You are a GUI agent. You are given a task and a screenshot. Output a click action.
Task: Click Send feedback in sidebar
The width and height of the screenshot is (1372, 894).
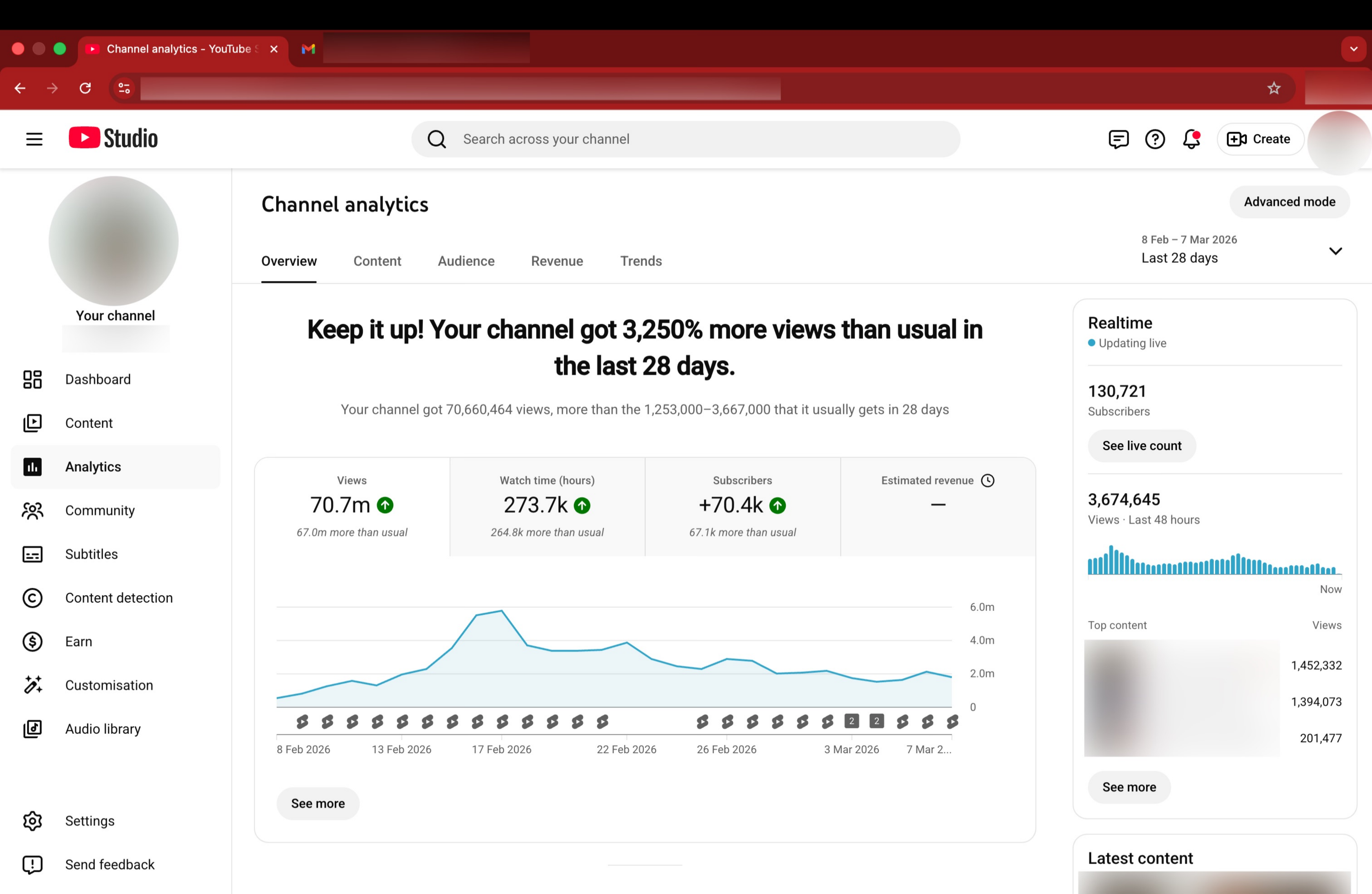click(x=115, y=865)
